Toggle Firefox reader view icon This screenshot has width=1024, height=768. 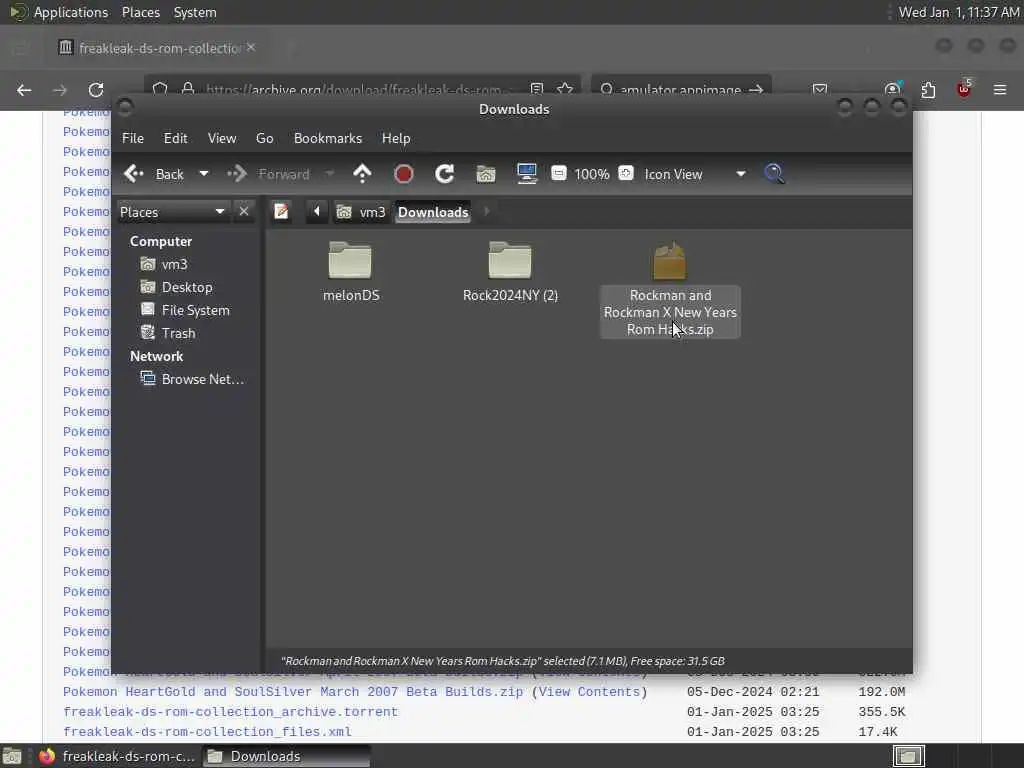537,89
